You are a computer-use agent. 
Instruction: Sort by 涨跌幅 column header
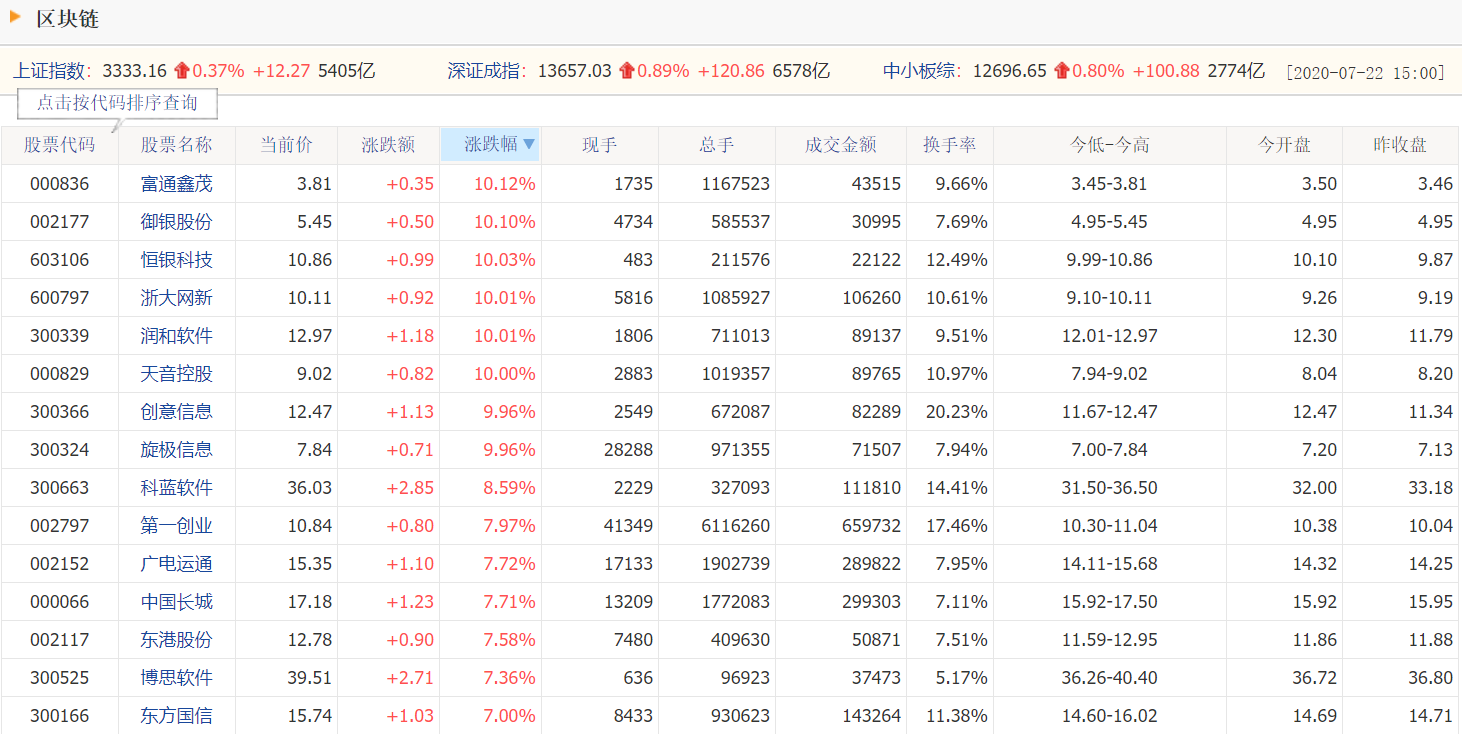point(491,145)
